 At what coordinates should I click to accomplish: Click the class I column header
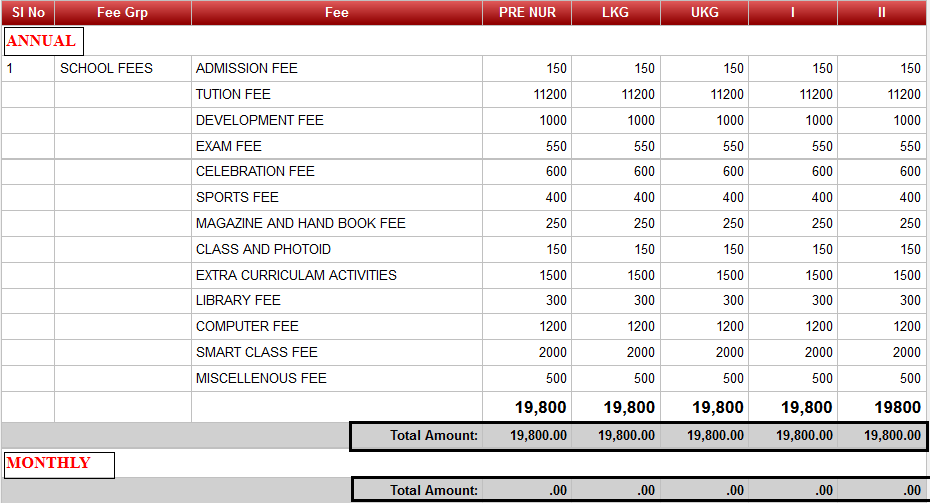[x=792, y=13]
